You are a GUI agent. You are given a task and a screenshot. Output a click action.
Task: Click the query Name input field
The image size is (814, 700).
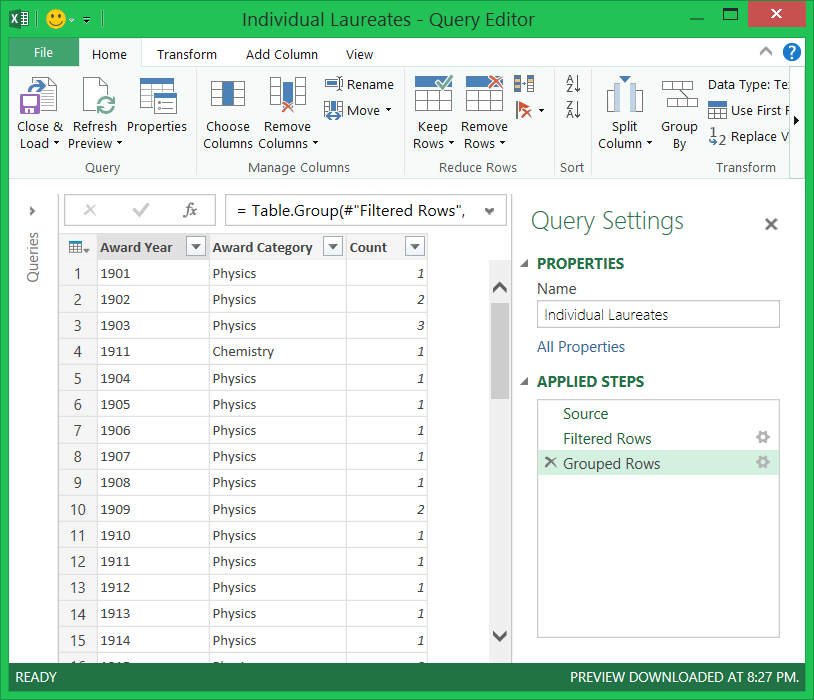658,314
